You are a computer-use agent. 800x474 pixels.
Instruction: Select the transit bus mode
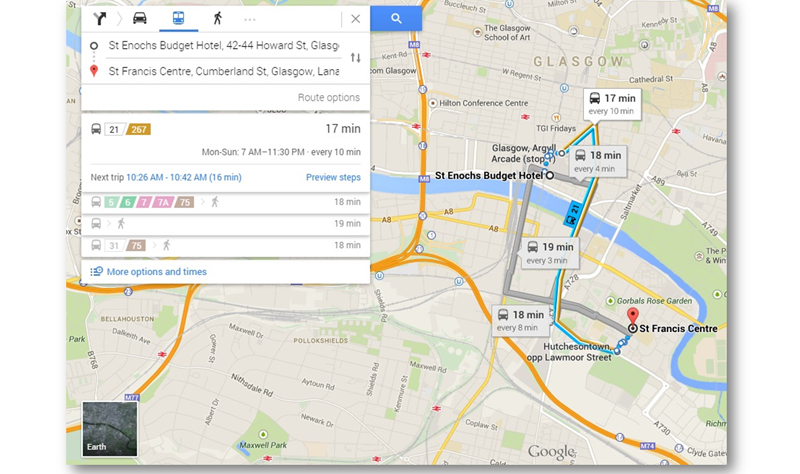click(x=178, y=18)
